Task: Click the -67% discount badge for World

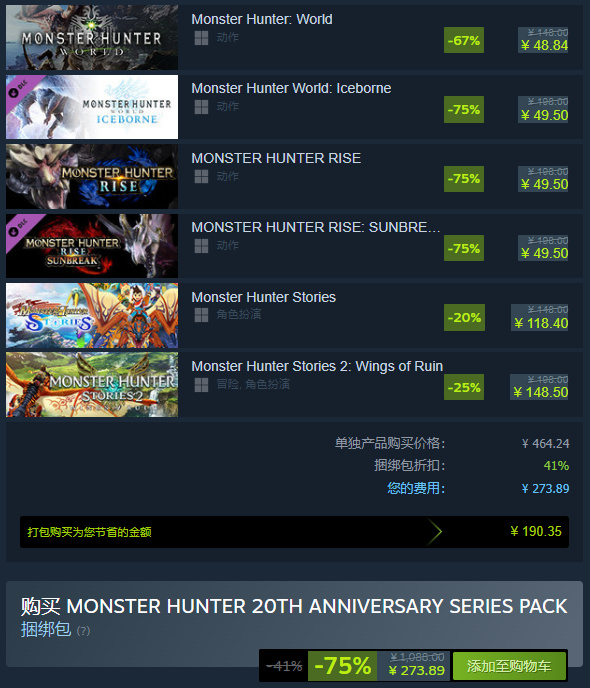Action: click(x=464, y=40)
